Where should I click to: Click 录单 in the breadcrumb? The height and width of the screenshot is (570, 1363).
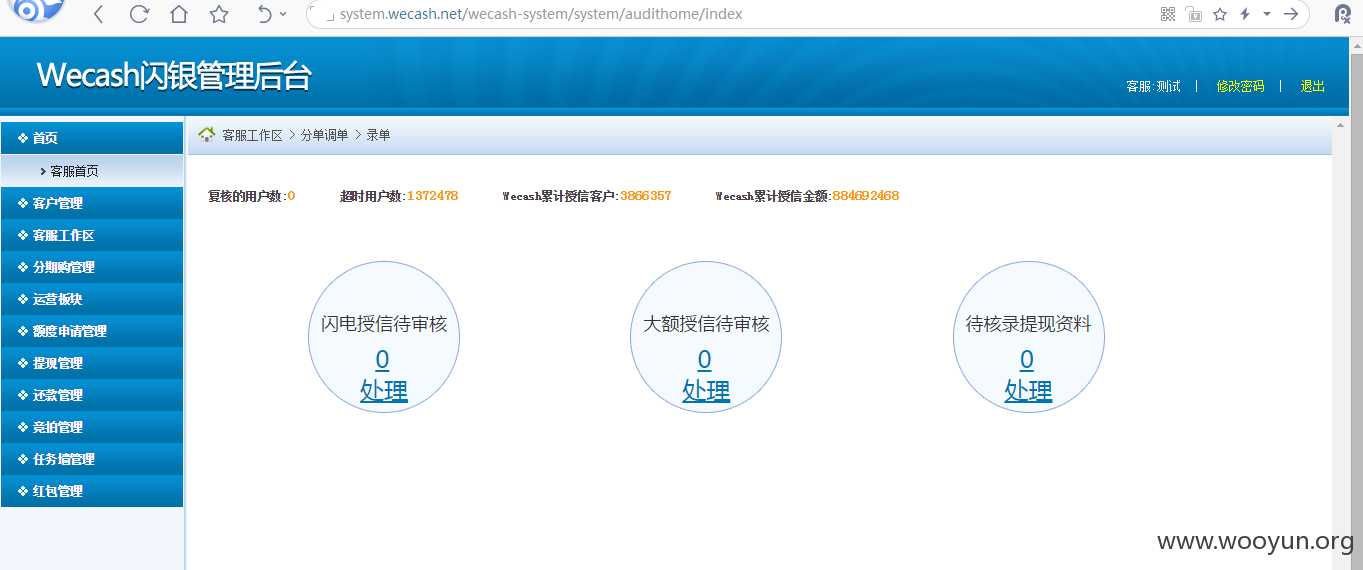378,135
